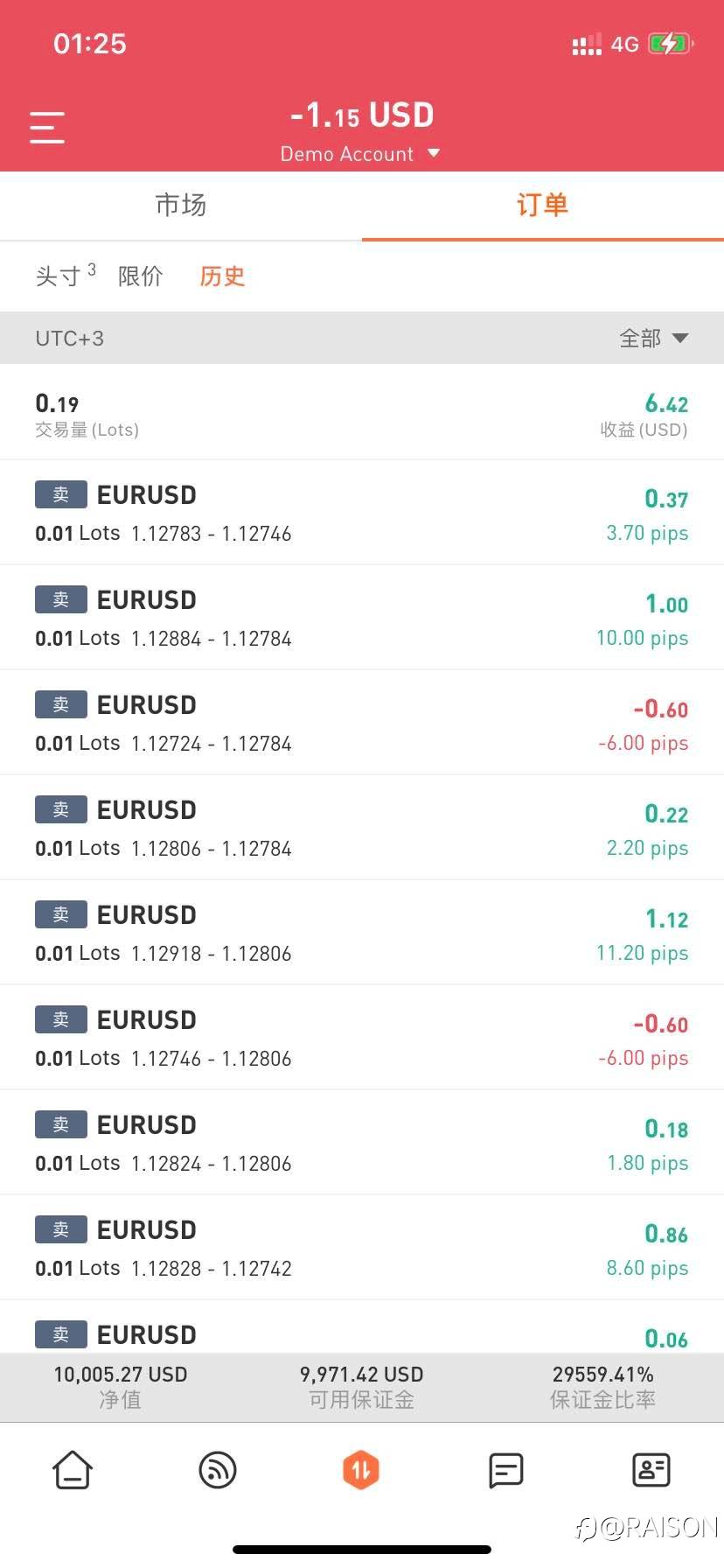Tap the 10,005.27 USD 净值 equity figure
This screenshot has width=724, height=1568.
click(121, 1375)
